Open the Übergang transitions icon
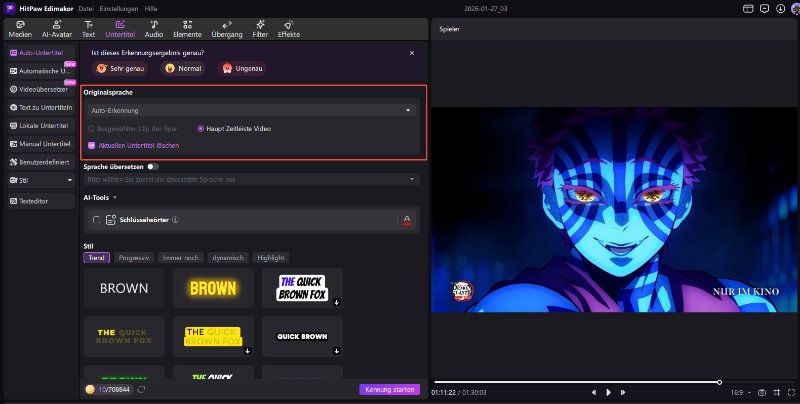The height and width of the screenshot is (404, 800). click(227, 24)
